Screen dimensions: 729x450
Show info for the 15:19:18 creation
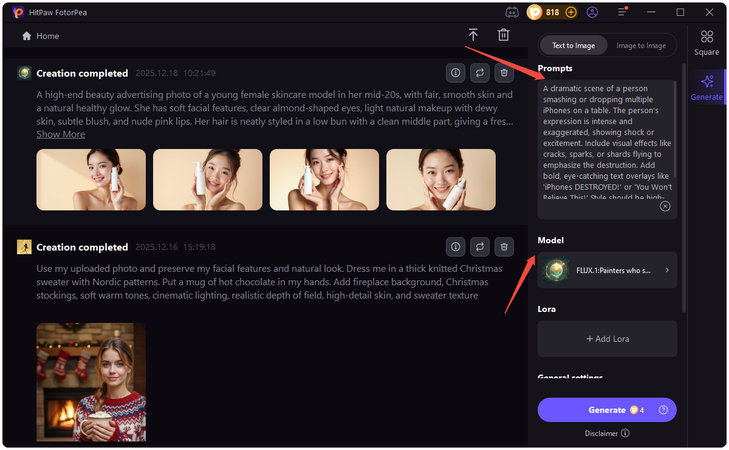(456, 247)
